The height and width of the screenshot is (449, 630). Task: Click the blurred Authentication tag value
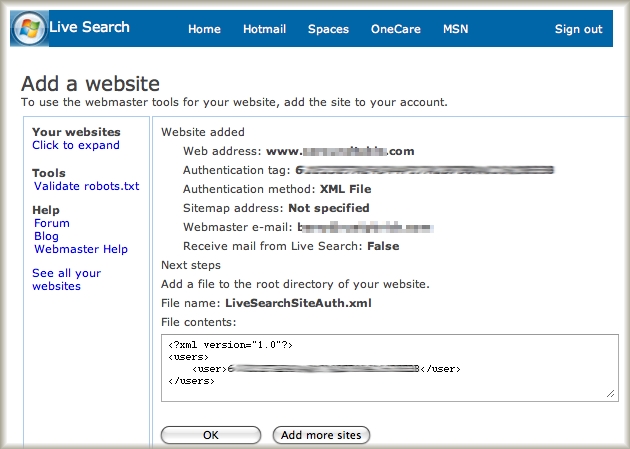coord(425,170)
